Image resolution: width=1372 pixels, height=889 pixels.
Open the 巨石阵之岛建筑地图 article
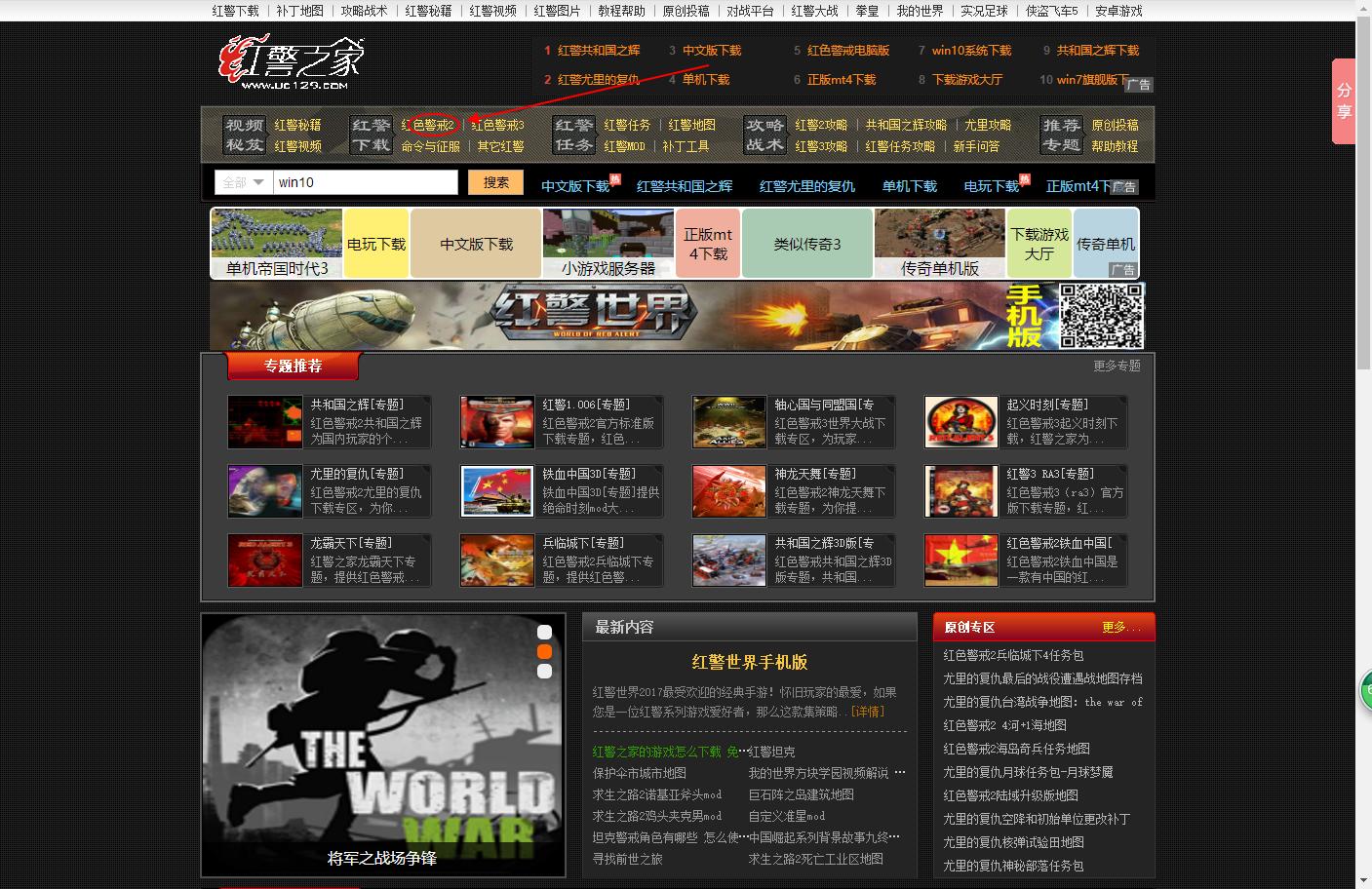tap(802, 794)
